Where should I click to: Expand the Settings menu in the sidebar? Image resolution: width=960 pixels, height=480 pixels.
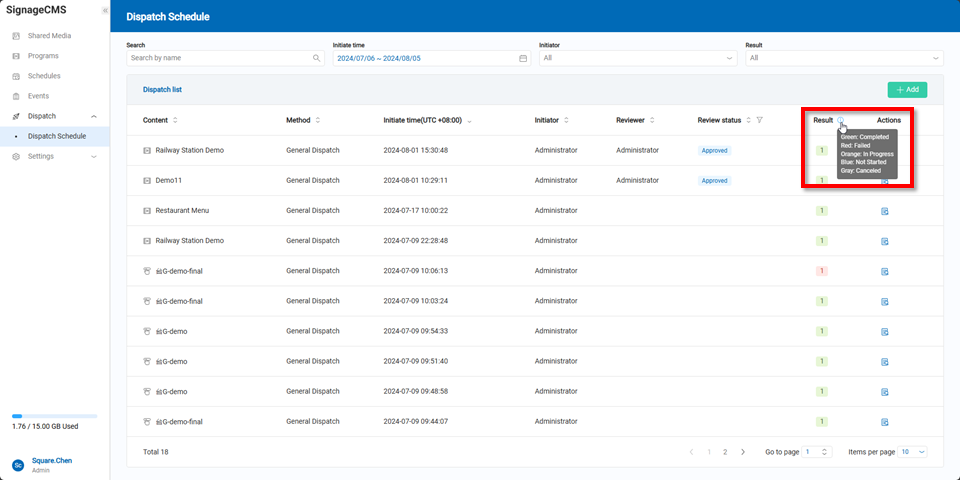point(94,156)
